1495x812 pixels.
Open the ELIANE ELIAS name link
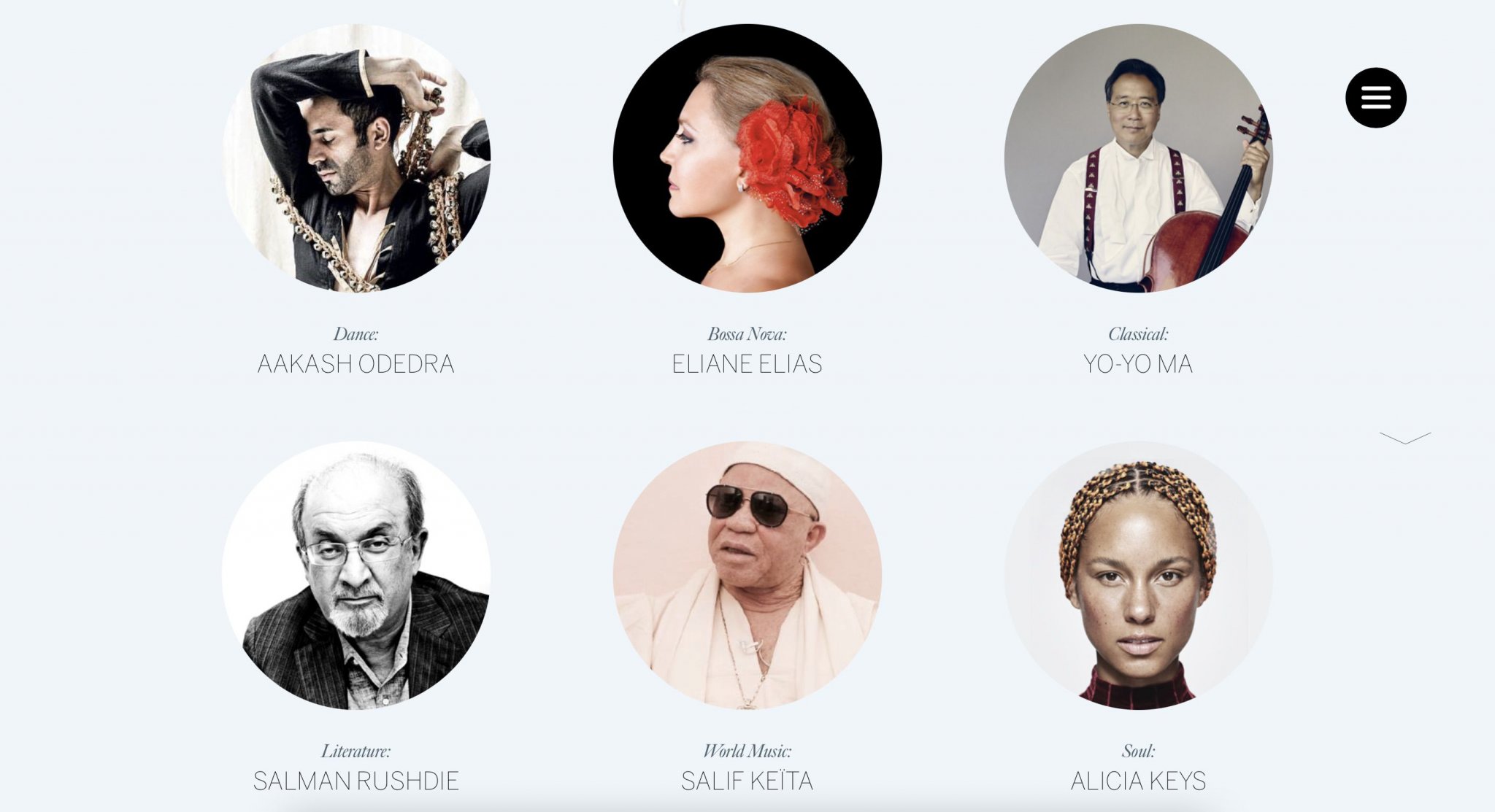point(747,364)
